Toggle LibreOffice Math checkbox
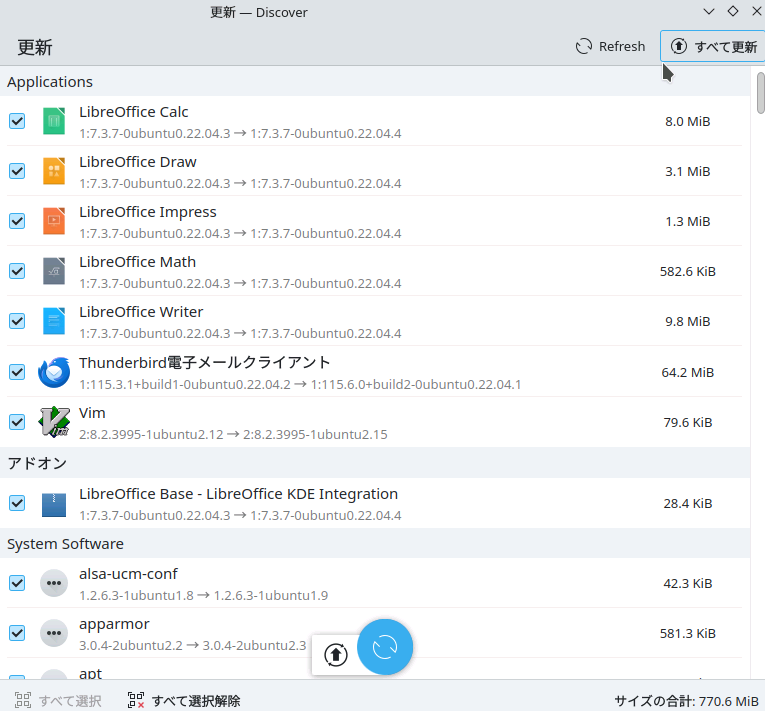Image resolution: width=765 pixels, height=711 pixels. 17,271
